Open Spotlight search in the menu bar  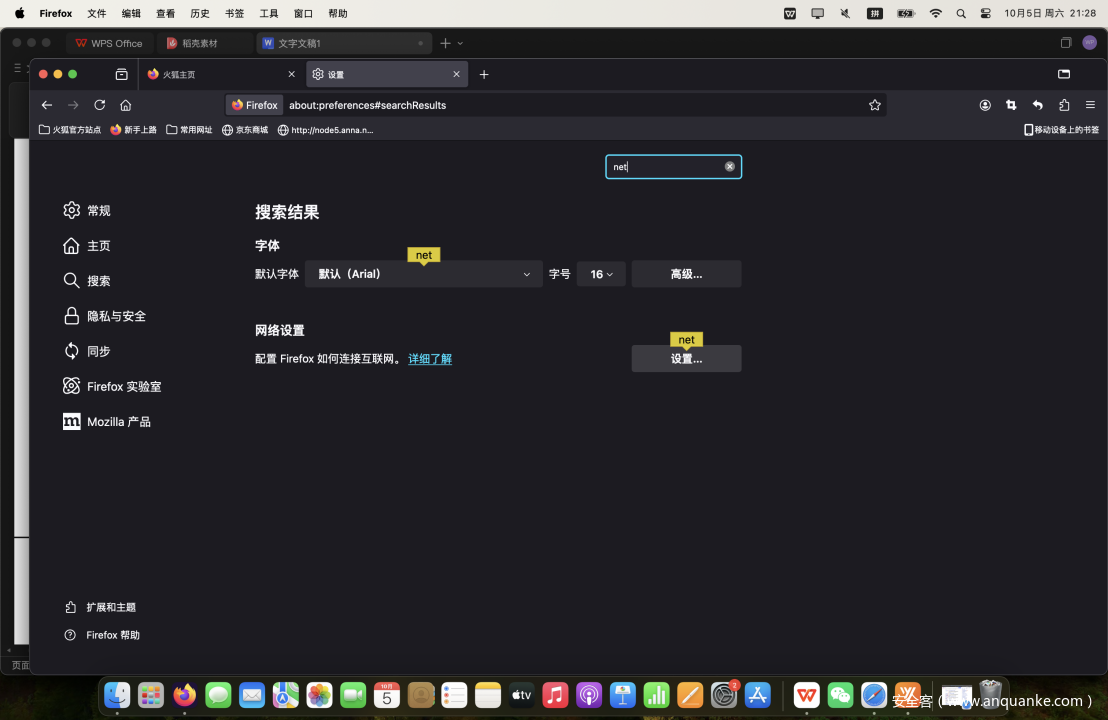click(961, 13)
